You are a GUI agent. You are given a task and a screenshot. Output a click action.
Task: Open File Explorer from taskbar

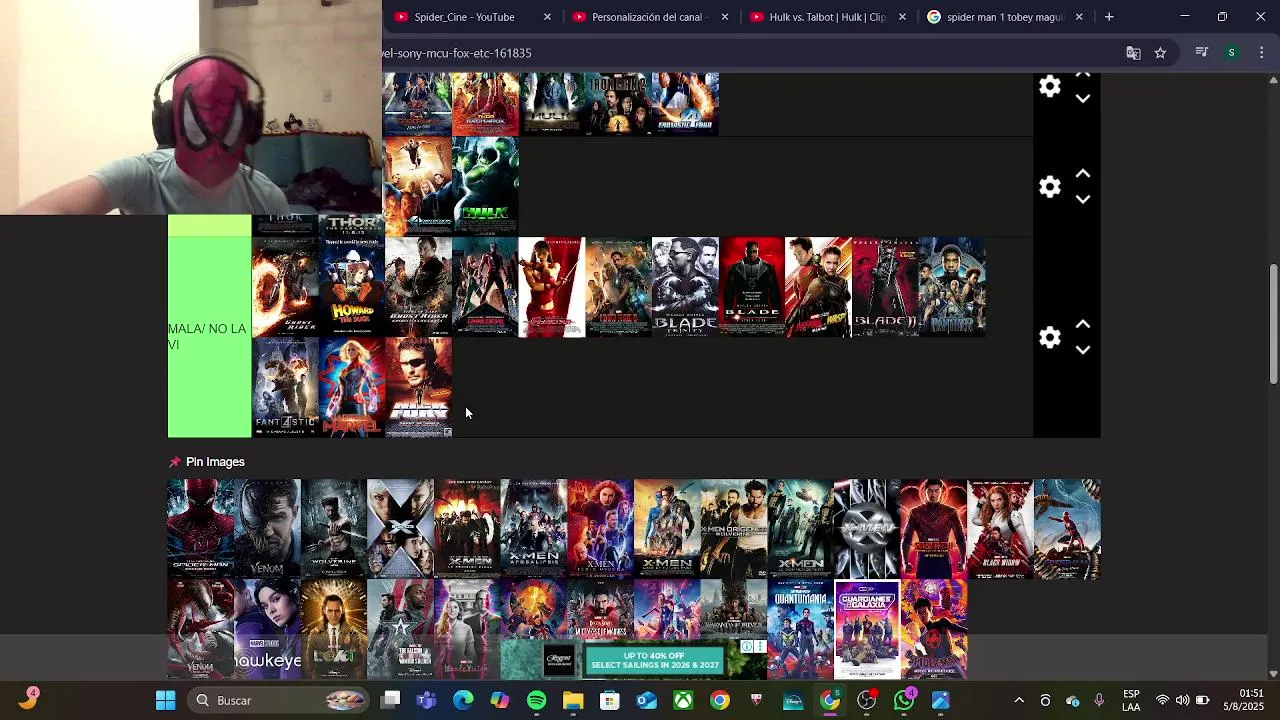coord(573,700)
